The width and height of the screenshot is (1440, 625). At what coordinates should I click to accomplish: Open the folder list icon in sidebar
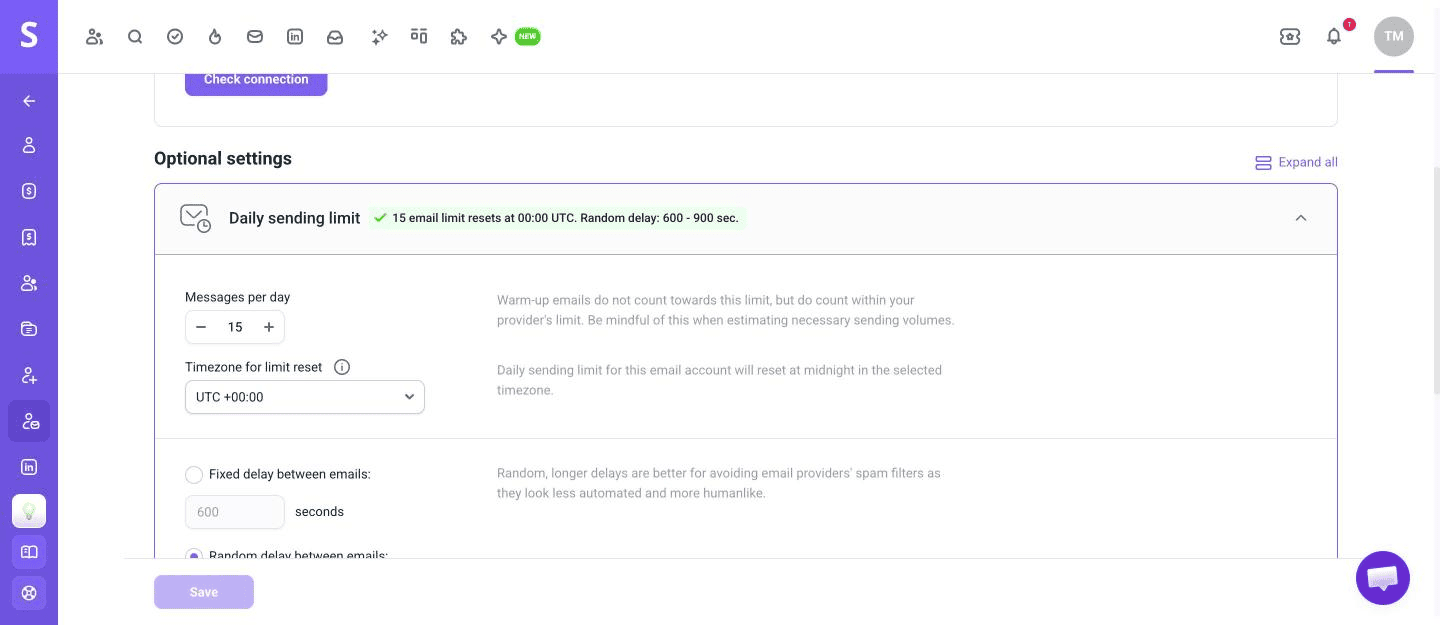tap(29, 329)
